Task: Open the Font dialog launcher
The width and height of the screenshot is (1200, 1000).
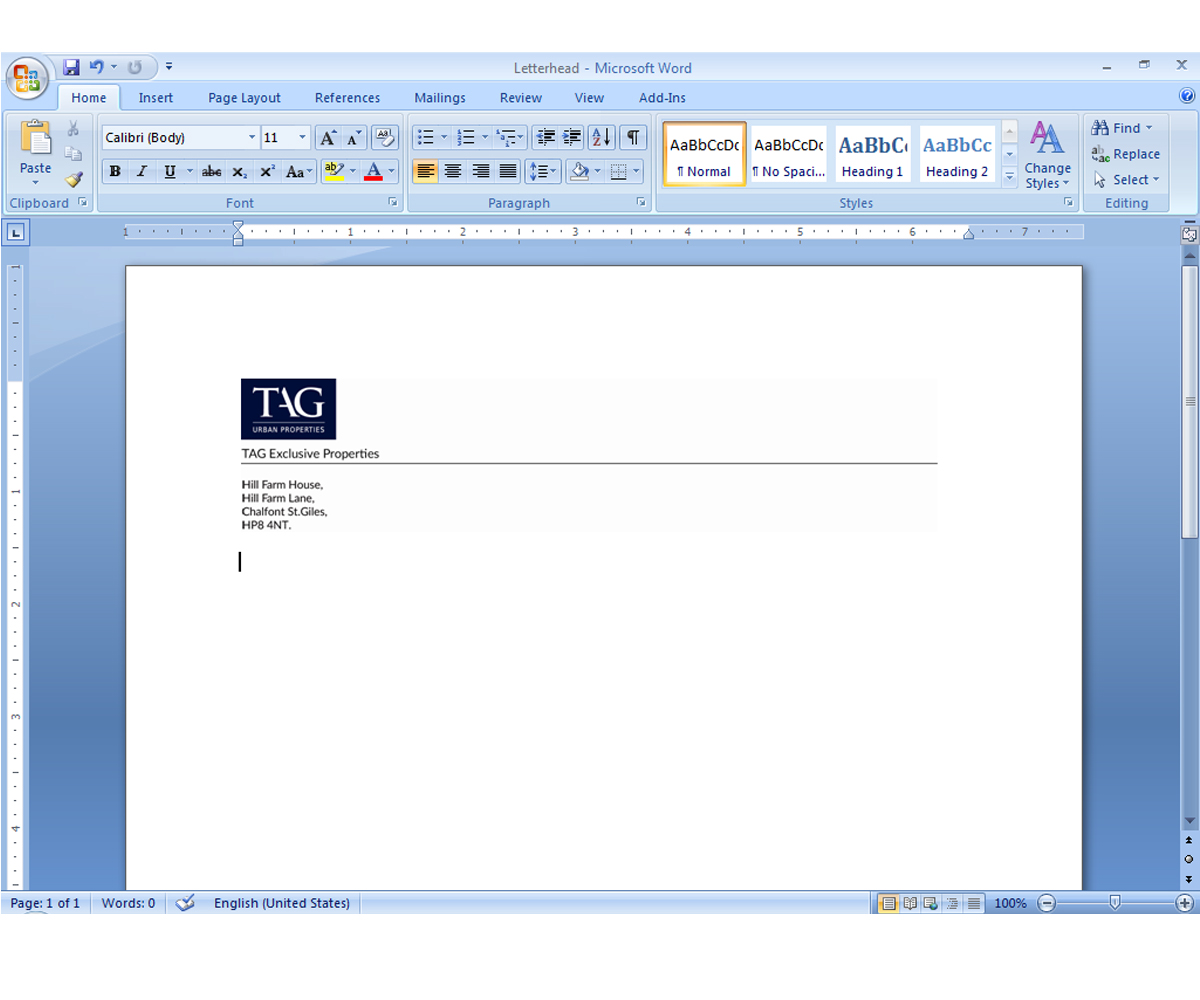Action: [392, 203]
